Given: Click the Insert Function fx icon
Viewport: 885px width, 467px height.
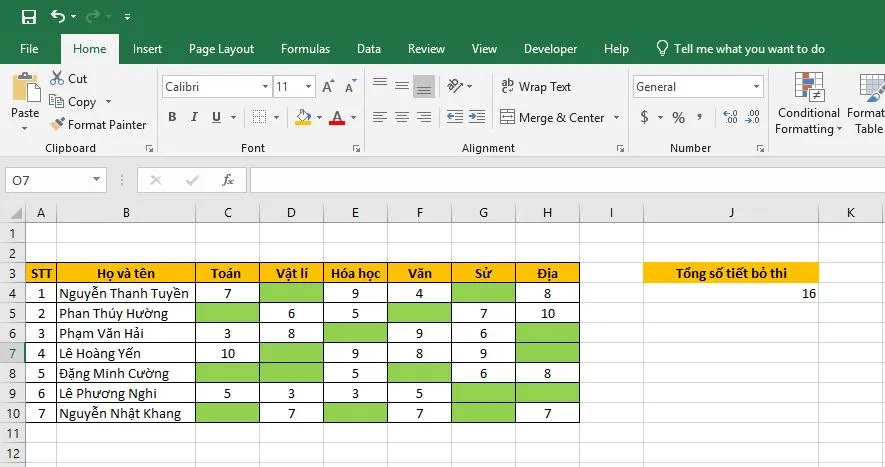Looking at the screenshot, I should click(228, 180).
